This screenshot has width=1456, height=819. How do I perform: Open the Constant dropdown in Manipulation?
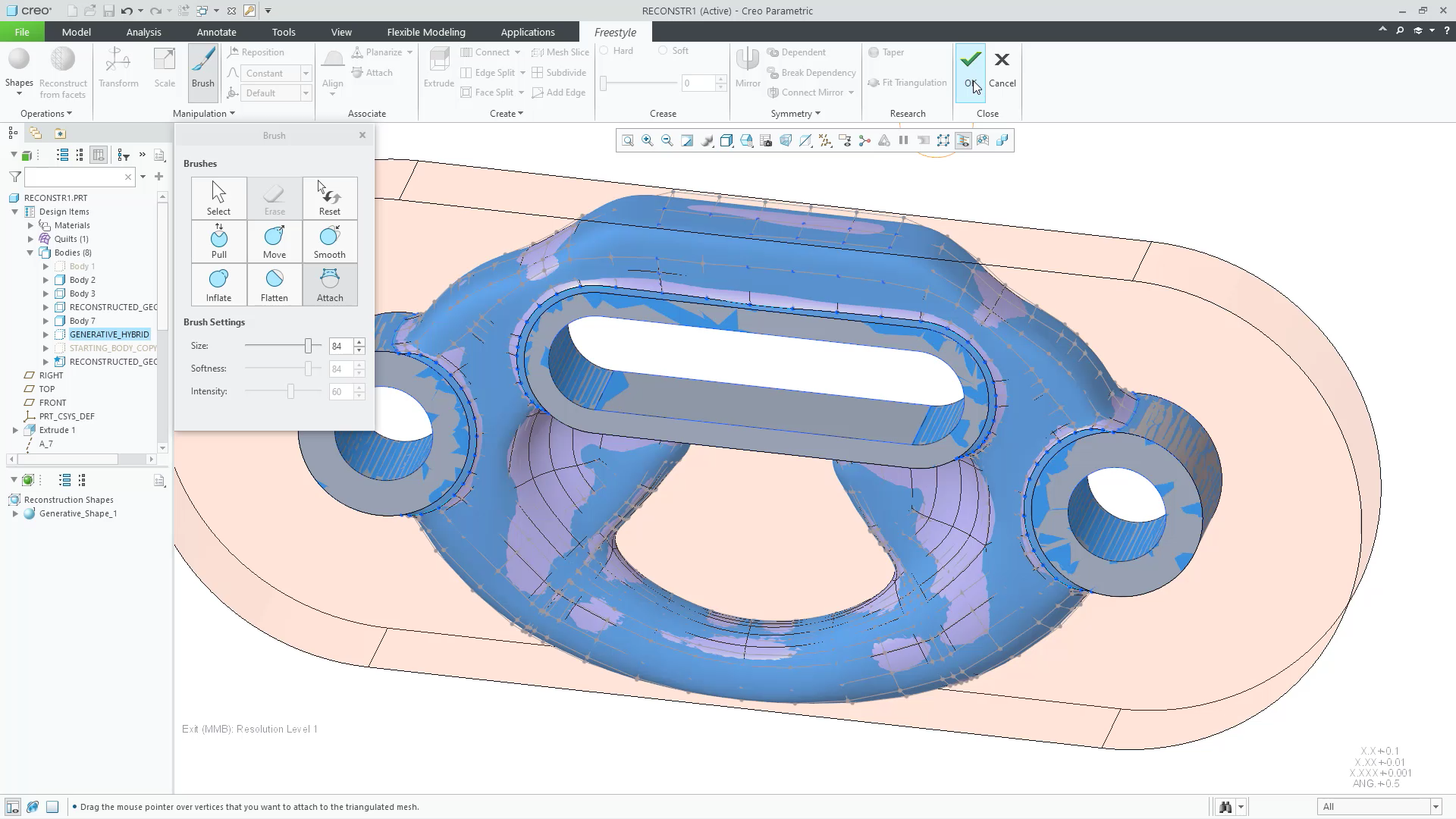(306, 74)
